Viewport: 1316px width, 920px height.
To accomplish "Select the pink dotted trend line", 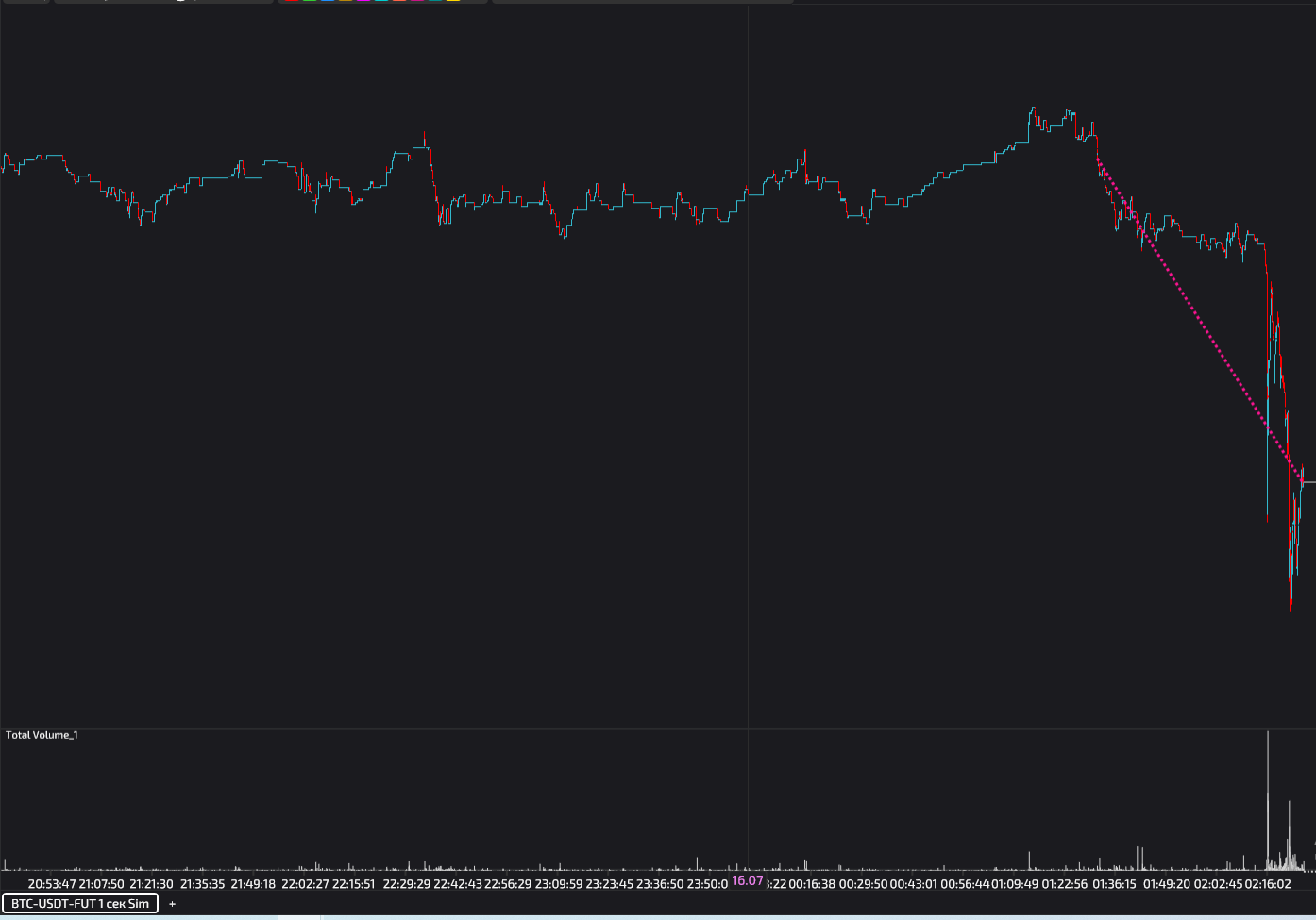I will coord(1199,321).
